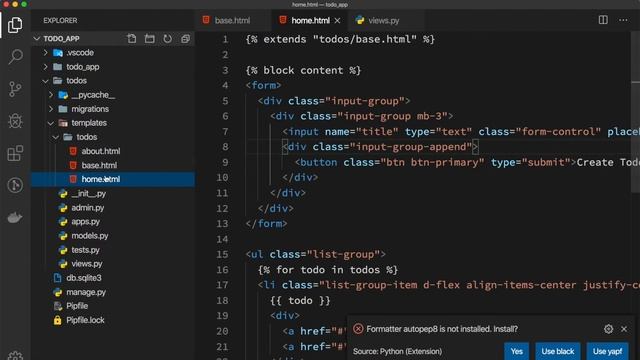Open views.py in Explorer tree
The height and width of the screenshot is (360, 640).
tap(87, 264)
